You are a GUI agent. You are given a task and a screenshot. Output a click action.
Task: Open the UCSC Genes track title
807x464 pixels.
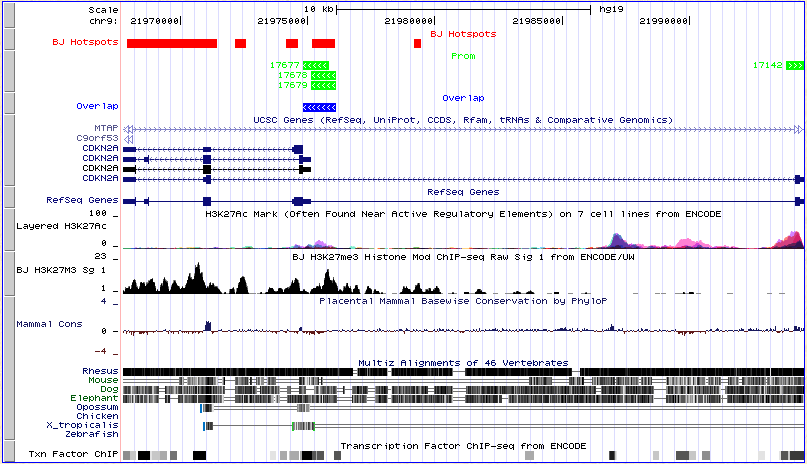(463, 120)
